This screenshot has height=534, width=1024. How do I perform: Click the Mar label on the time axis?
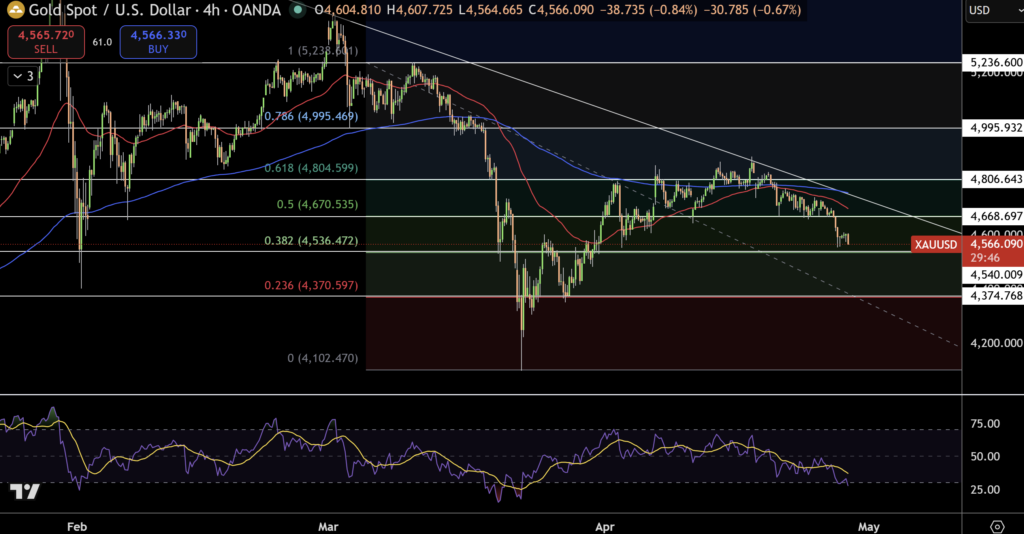328,524
